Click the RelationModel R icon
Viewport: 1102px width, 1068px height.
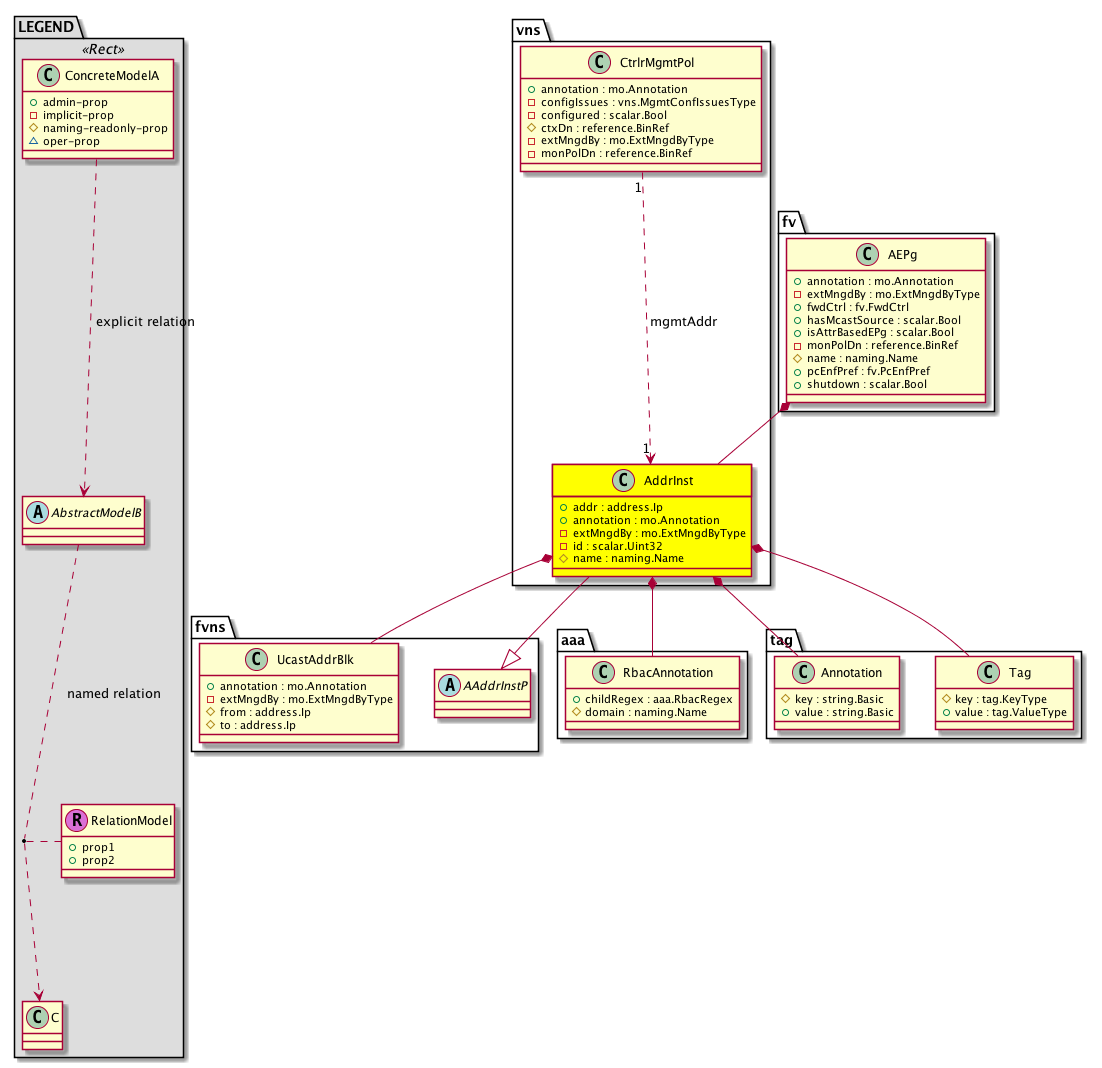[76, 821]
